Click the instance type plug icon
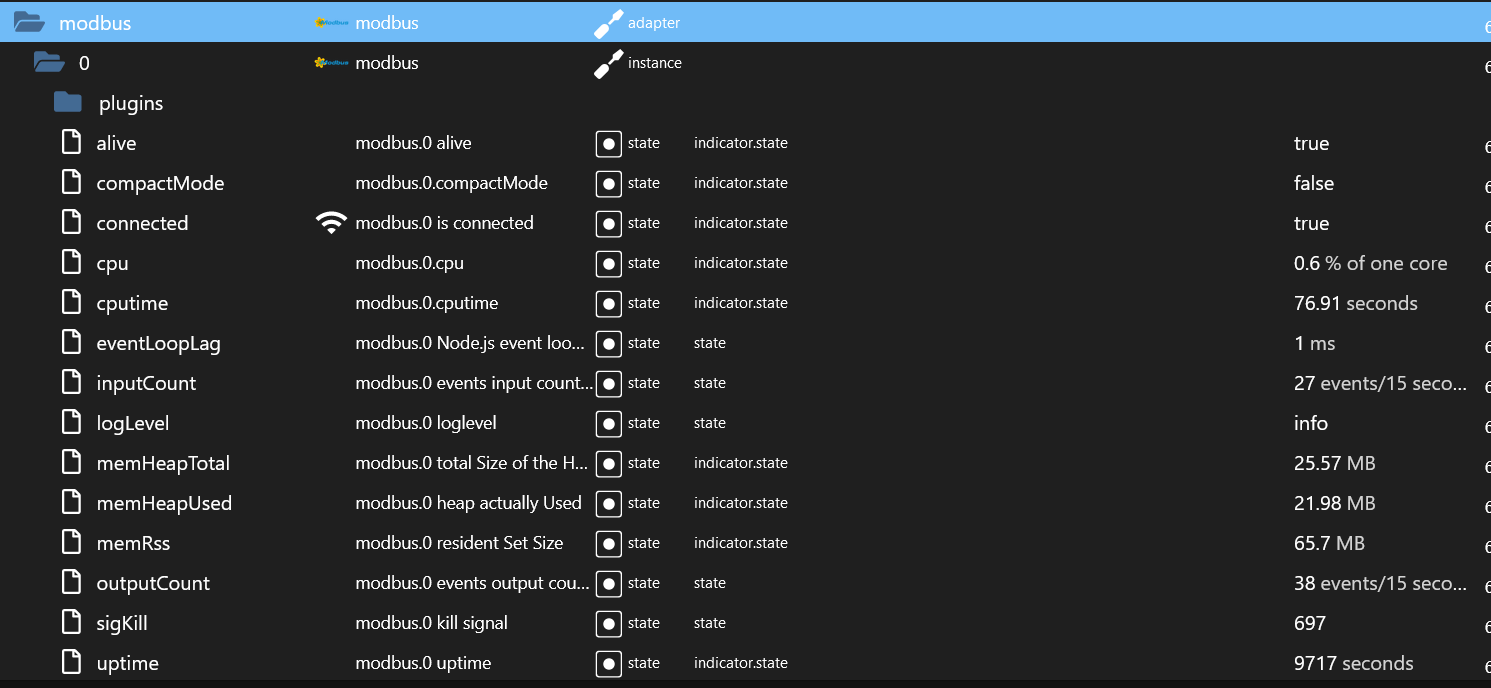 click(x=608, y=63)
